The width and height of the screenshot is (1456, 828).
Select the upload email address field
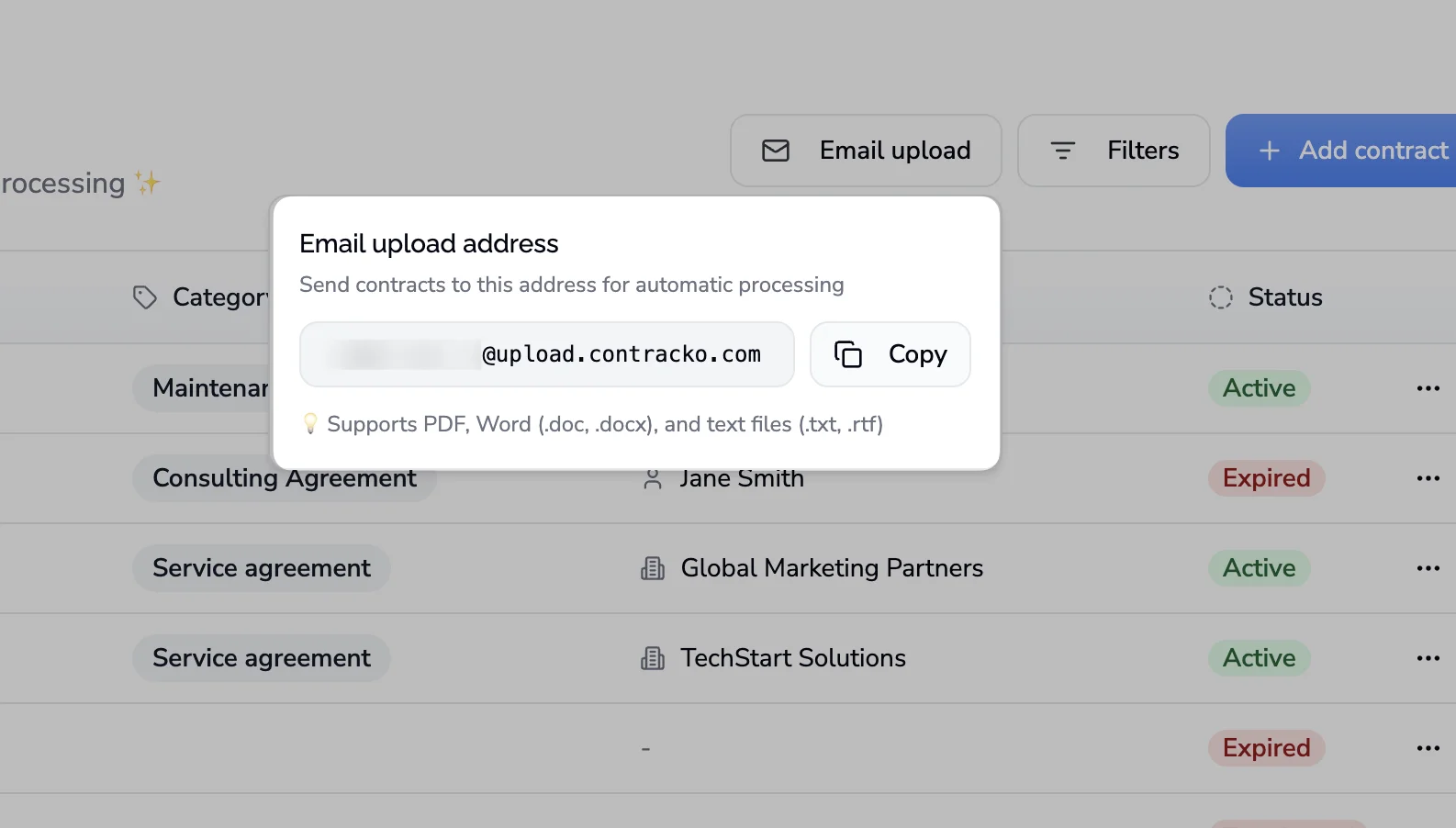[546, 354]
